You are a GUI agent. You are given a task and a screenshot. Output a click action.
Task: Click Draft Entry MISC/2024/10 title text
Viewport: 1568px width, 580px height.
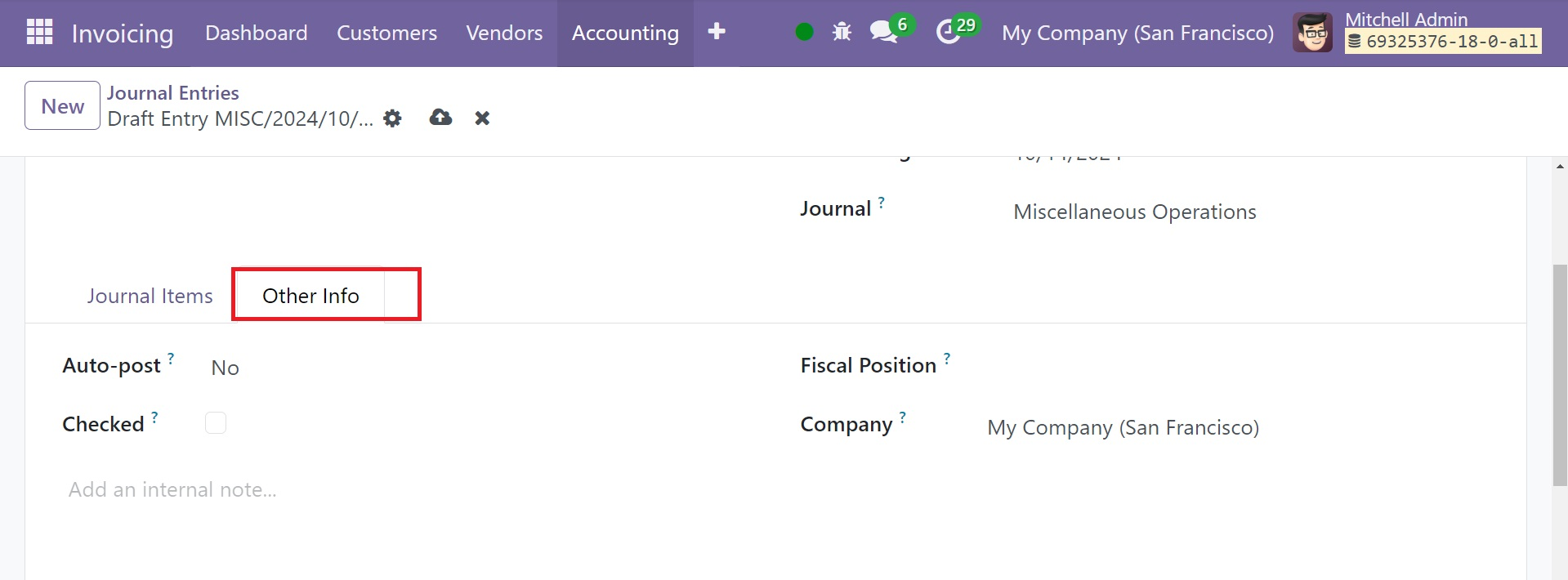pos(240,118)
